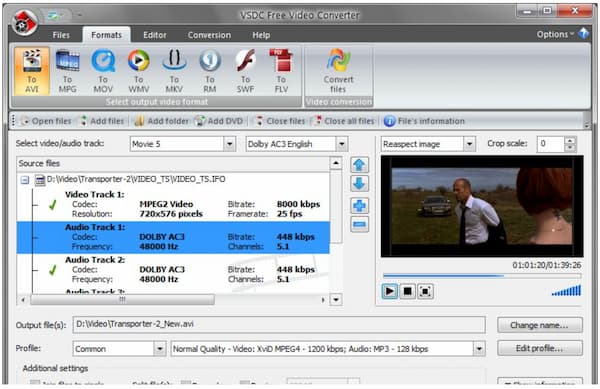Select the Video Track 1 row

tap(173, 205)
